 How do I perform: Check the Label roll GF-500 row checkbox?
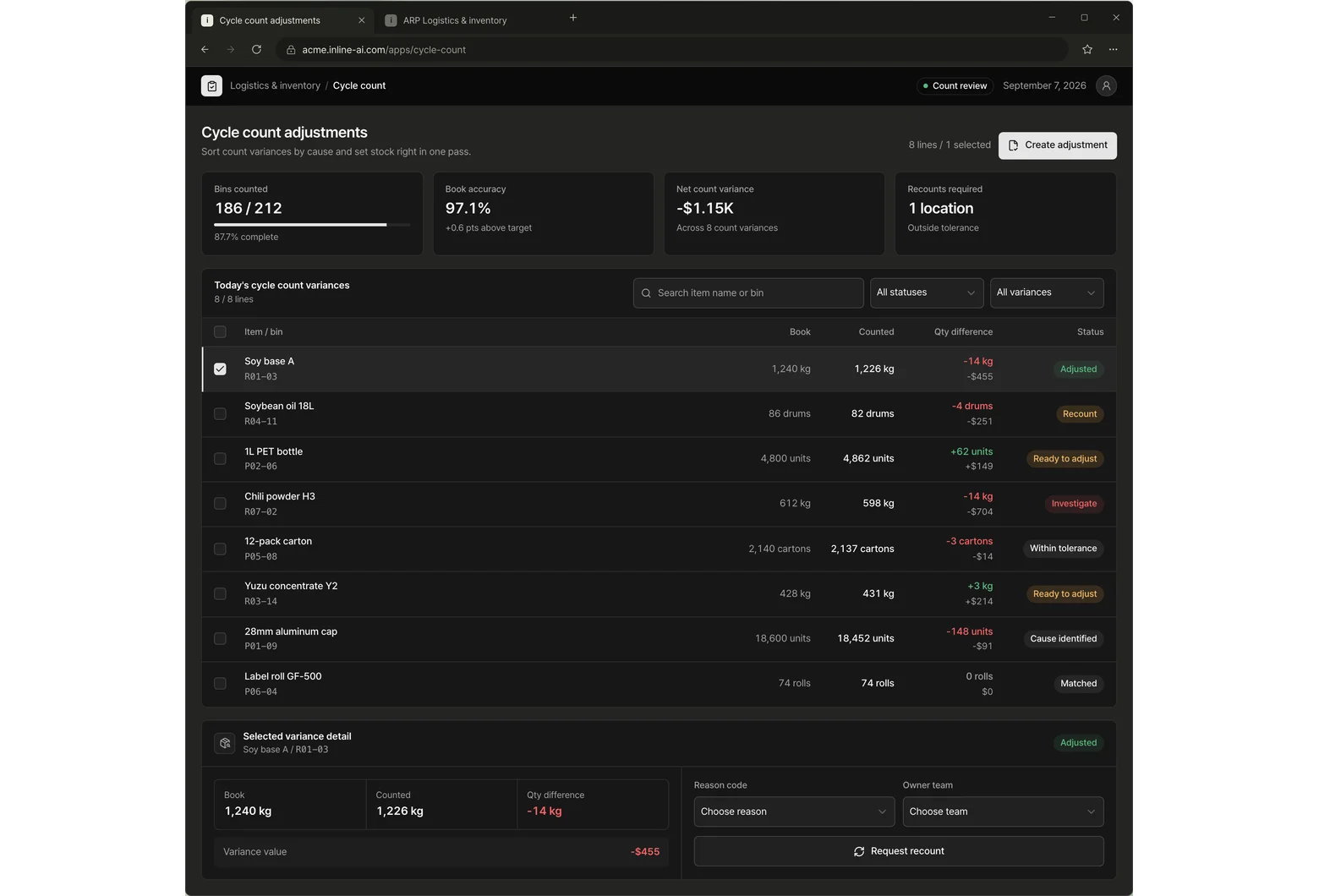220,684
